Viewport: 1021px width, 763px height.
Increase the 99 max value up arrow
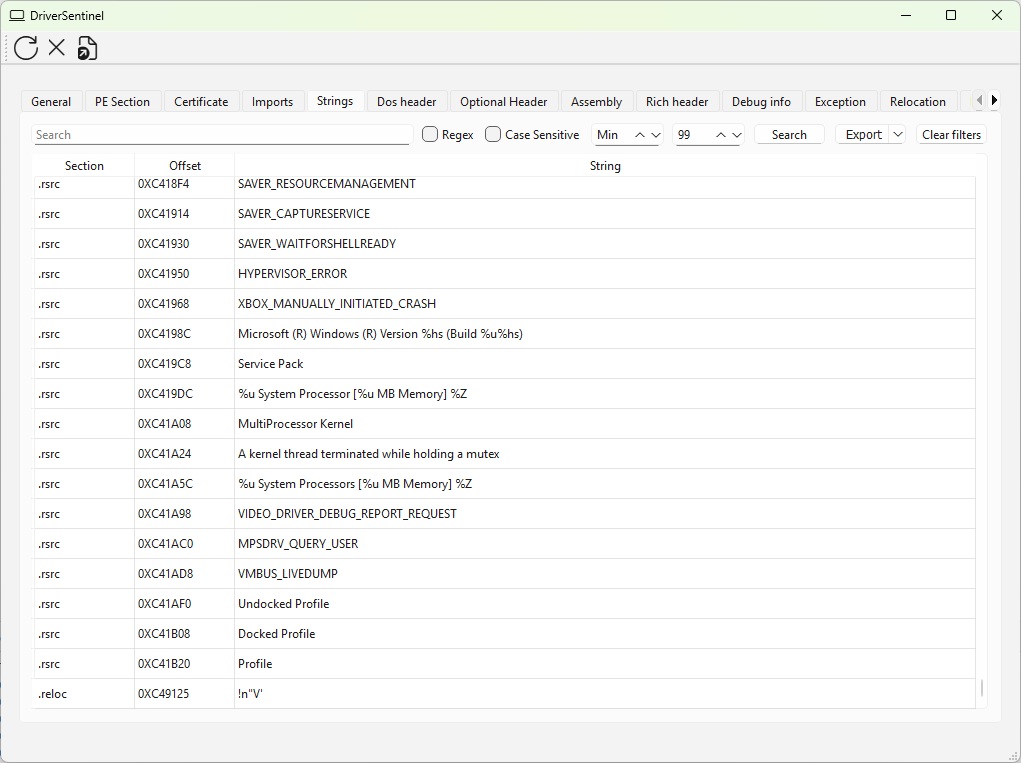722,135
